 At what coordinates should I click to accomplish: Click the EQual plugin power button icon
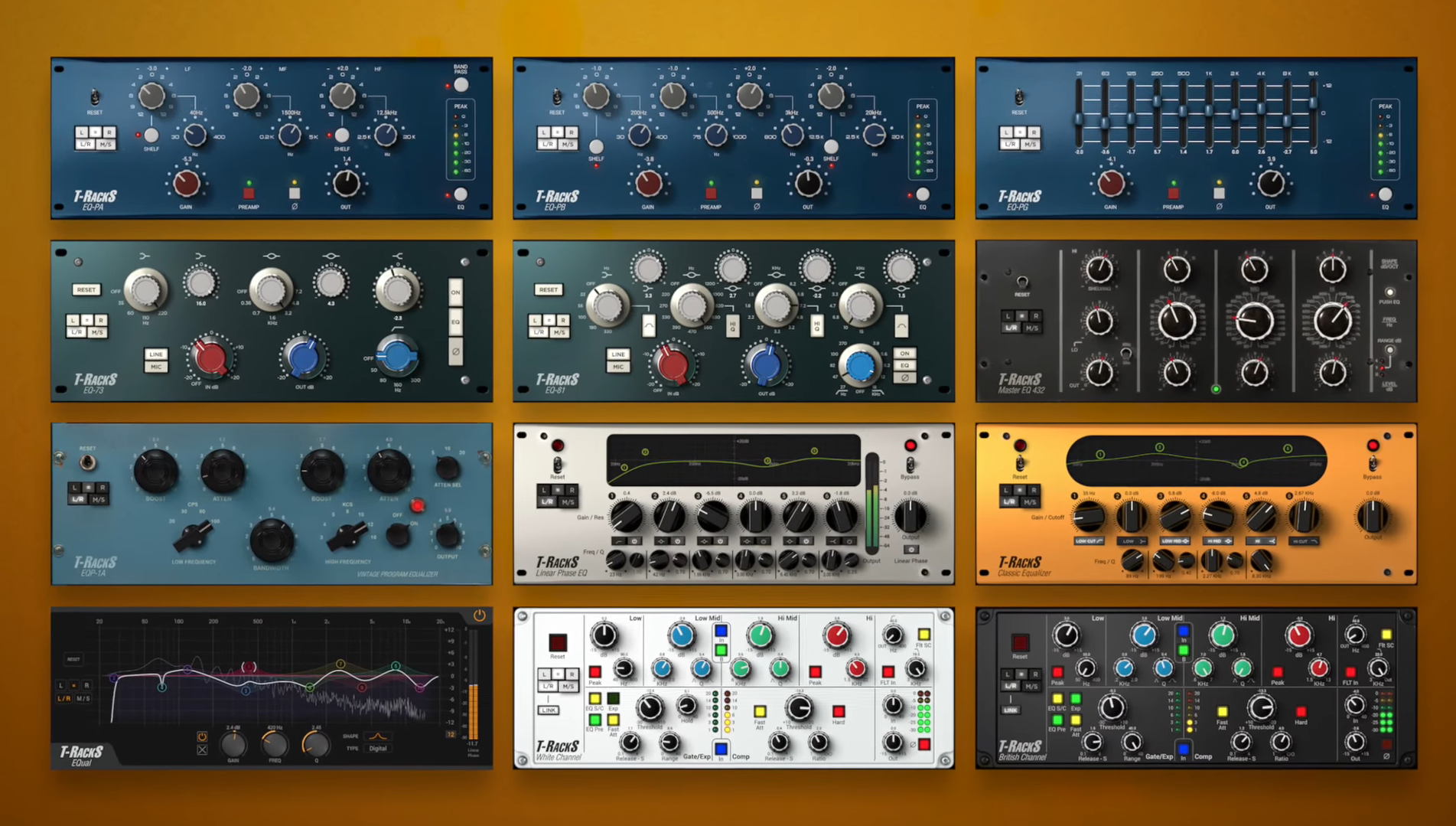tap(480, 615)
